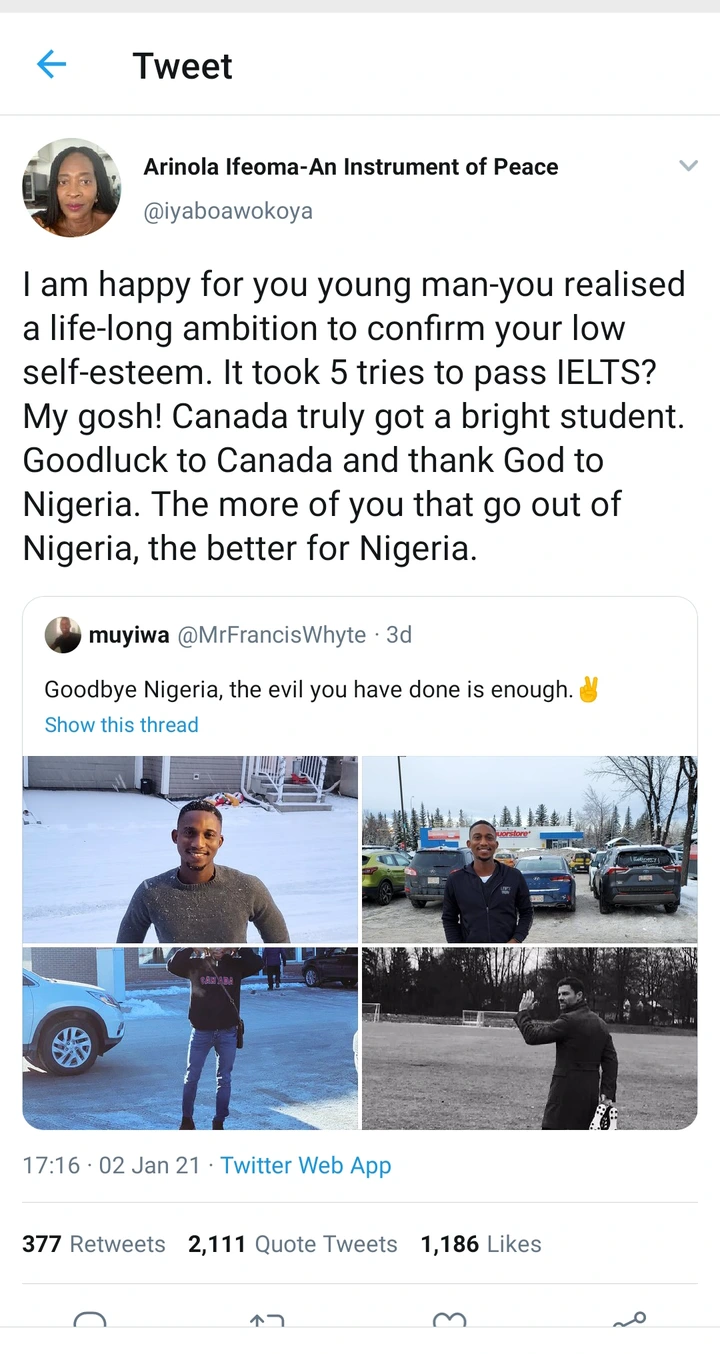
Task: Open black-and-white photo of waving man
Action: pos(529,1038)
